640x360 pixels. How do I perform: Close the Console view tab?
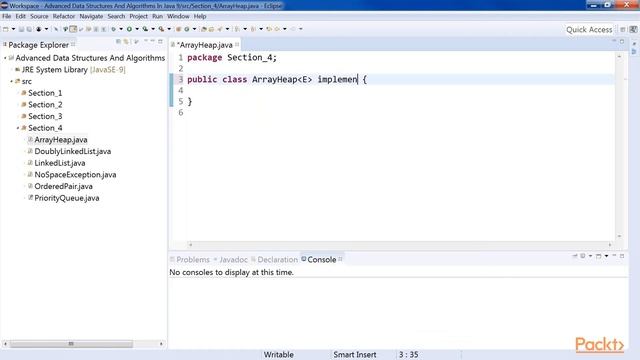coord(340,259)
